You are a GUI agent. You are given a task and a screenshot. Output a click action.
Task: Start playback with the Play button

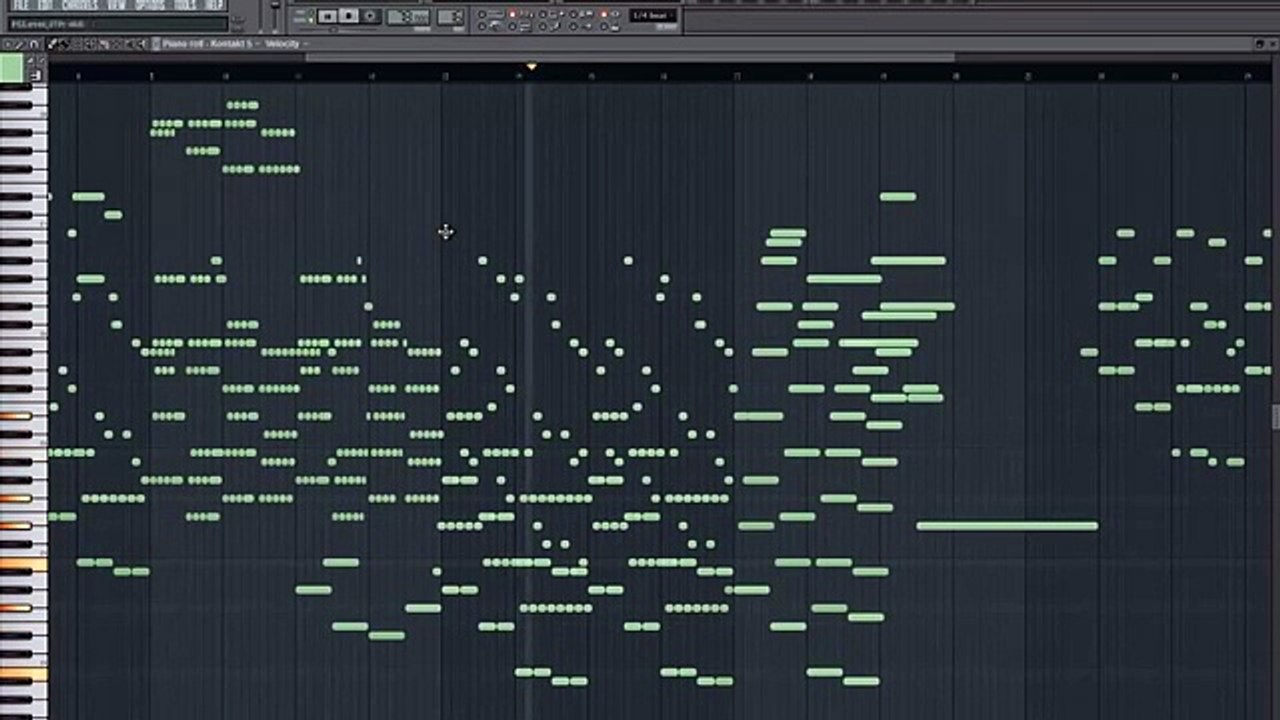coord(327,15)
